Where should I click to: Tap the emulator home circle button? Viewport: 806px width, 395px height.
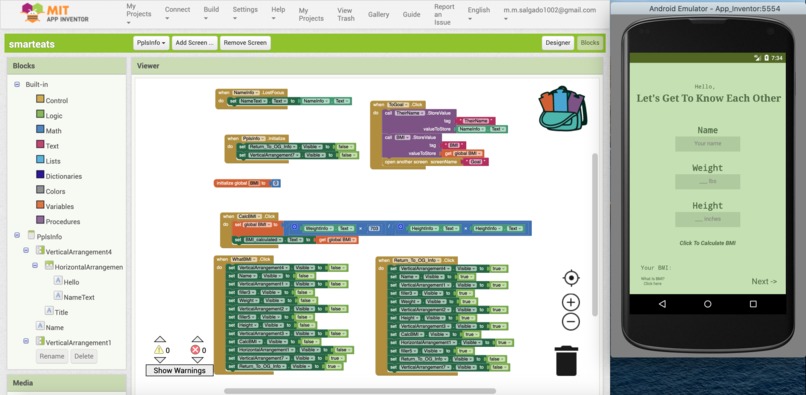pos(708,304)
